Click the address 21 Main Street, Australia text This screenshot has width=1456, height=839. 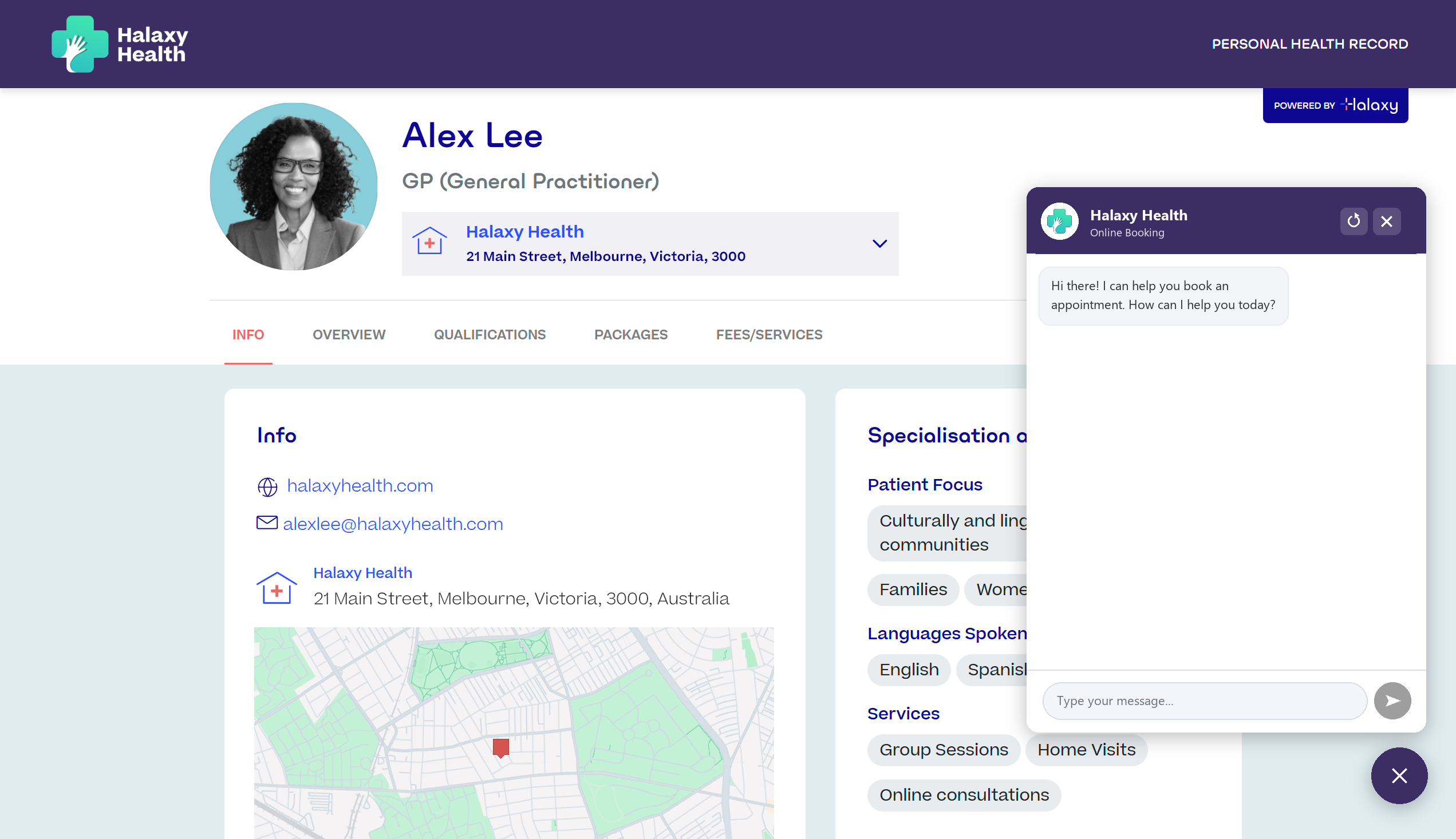521,599
